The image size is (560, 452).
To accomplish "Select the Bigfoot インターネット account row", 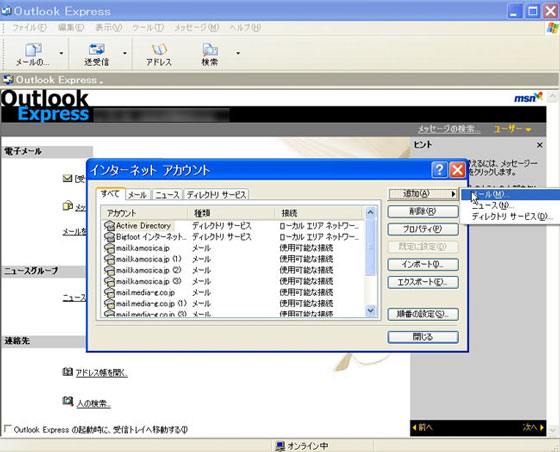I will coord(233,237).
